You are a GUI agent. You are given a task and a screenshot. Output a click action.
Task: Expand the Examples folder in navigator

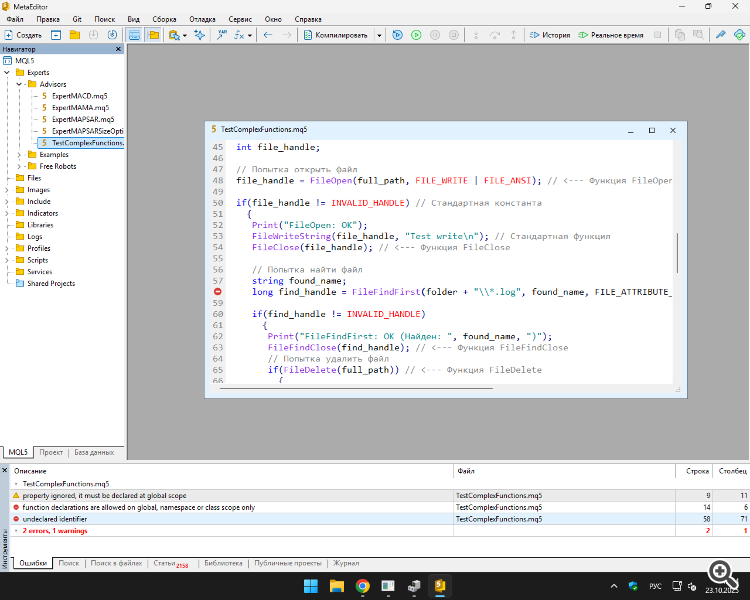20,155
